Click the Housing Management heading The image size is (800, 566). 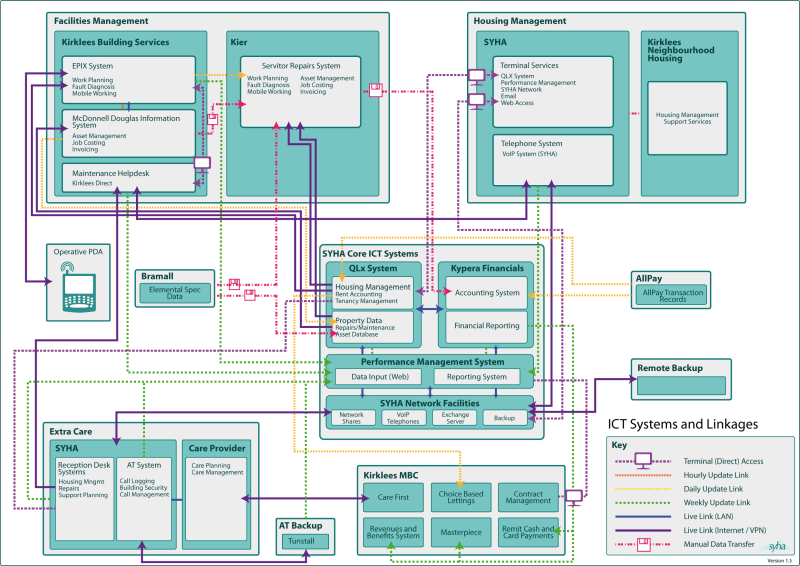(520, 21)
